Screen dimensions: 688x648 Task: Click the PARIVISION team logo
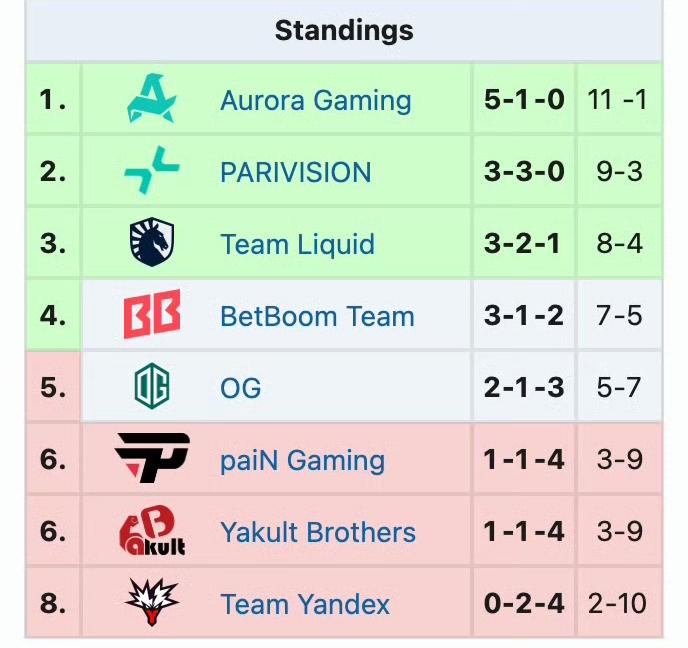[x=152, y=172]
